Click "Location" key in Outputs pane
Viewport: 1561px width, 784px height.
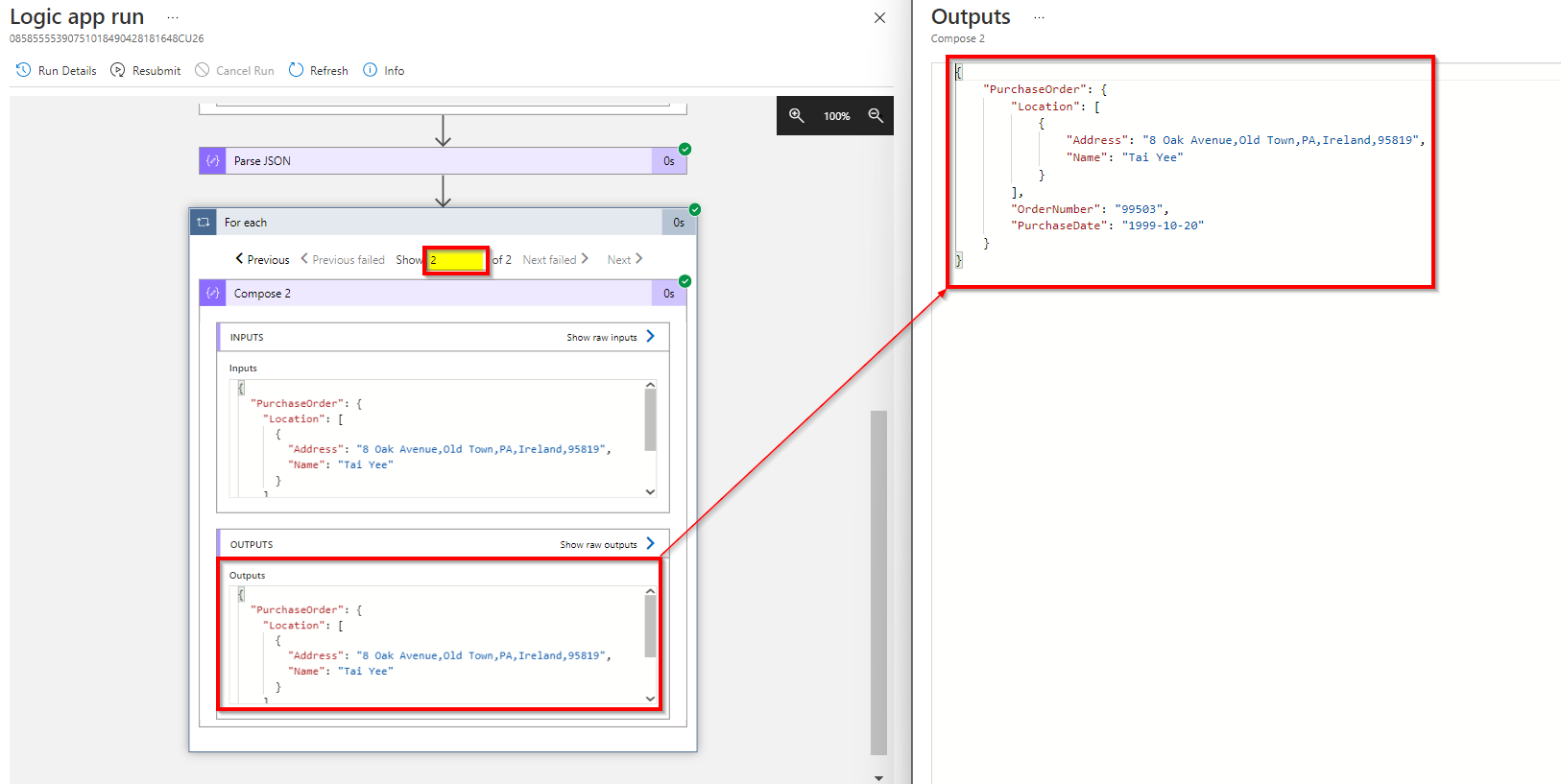tap(1045, 107)
